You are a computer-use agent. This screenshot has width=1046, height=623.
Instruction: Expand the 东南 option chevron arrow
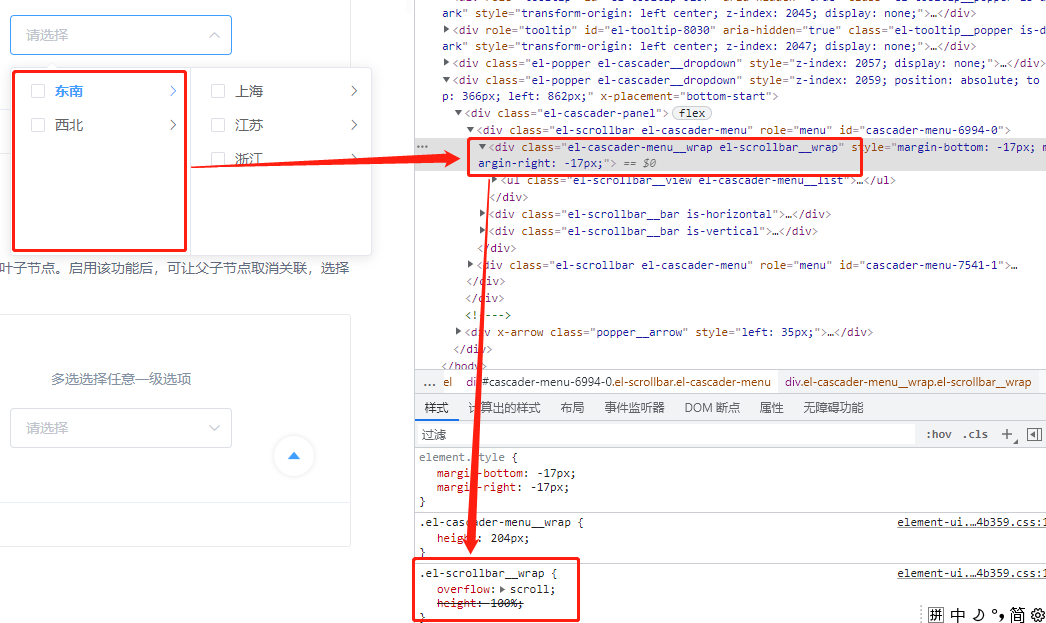pos(176,89)
